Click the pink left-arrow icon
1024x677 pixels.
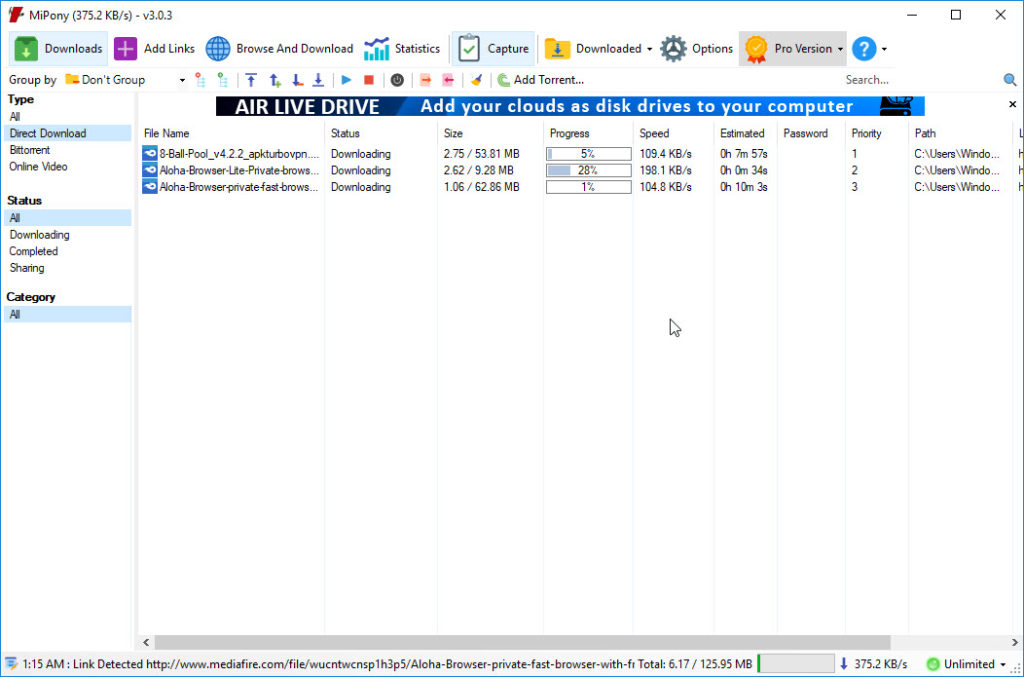pos(448,80)
